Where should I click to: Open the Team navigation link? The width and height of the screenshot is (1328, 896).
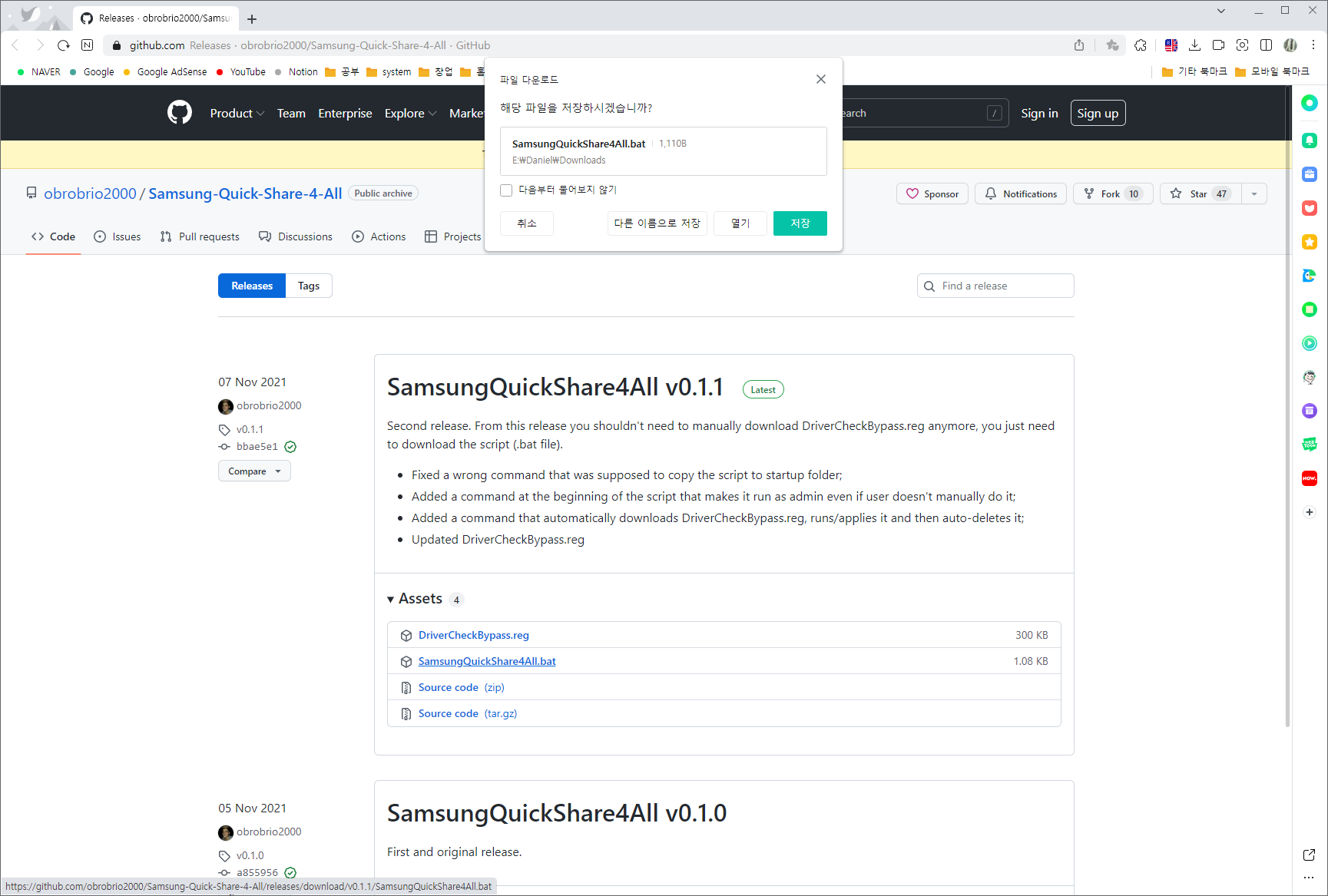tap(291, 113)
